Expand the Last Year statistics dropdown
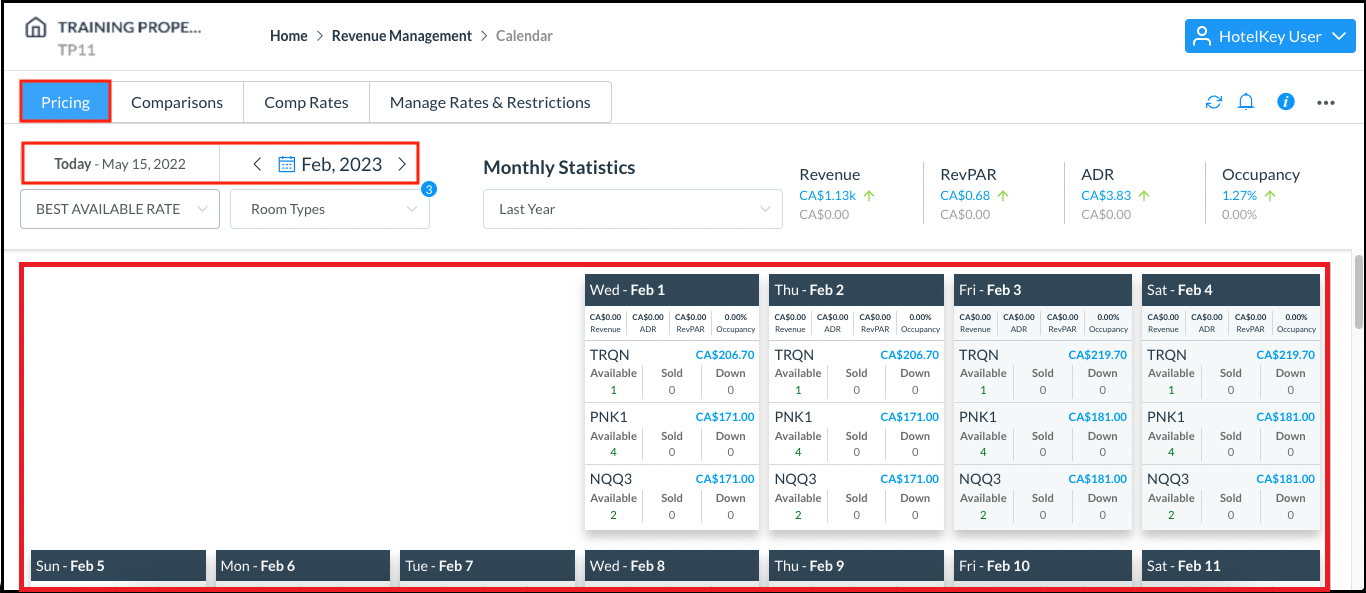The width and height of the screenshot is (1366, 593). click(x=632, y=209)
